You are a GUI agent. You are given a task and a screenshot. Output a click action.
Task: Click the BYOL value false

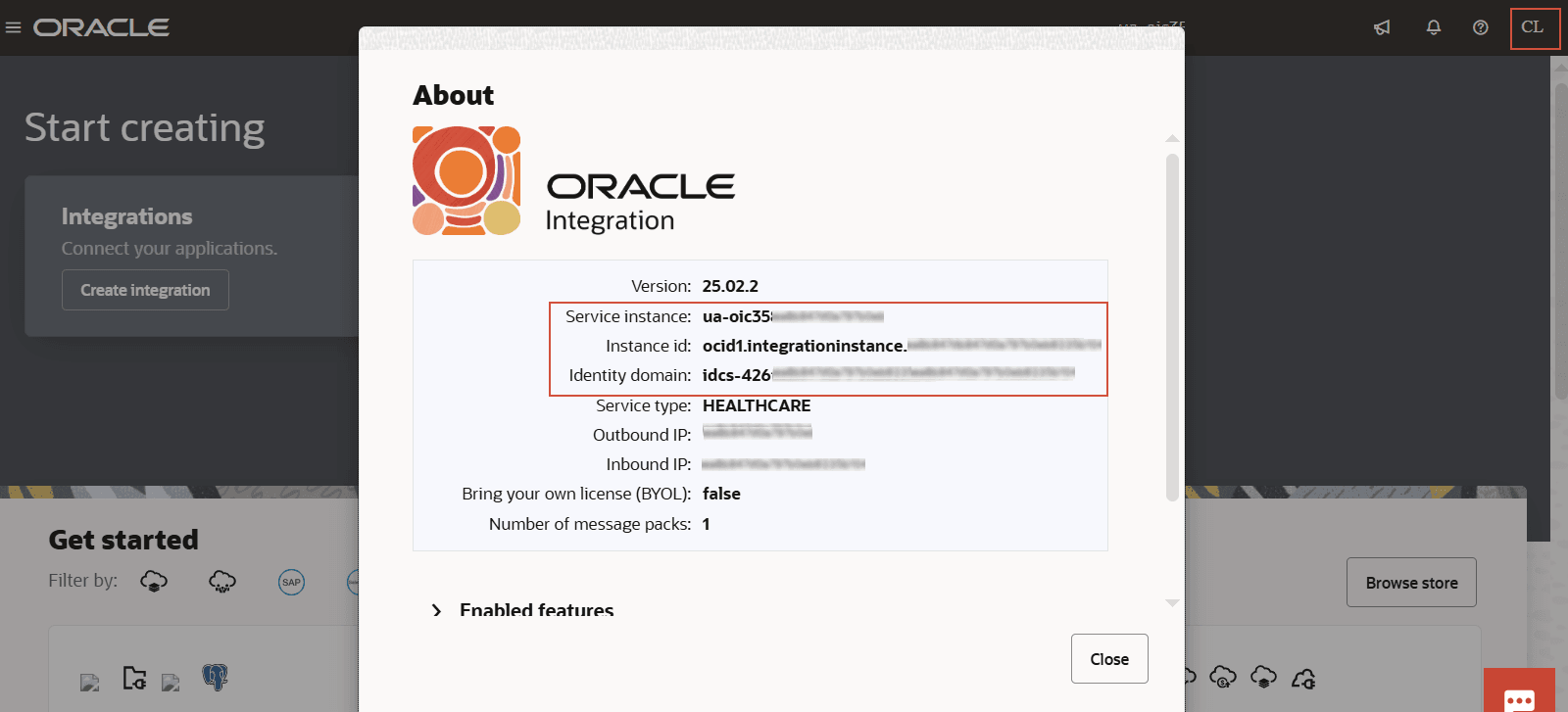coord(721,494)
